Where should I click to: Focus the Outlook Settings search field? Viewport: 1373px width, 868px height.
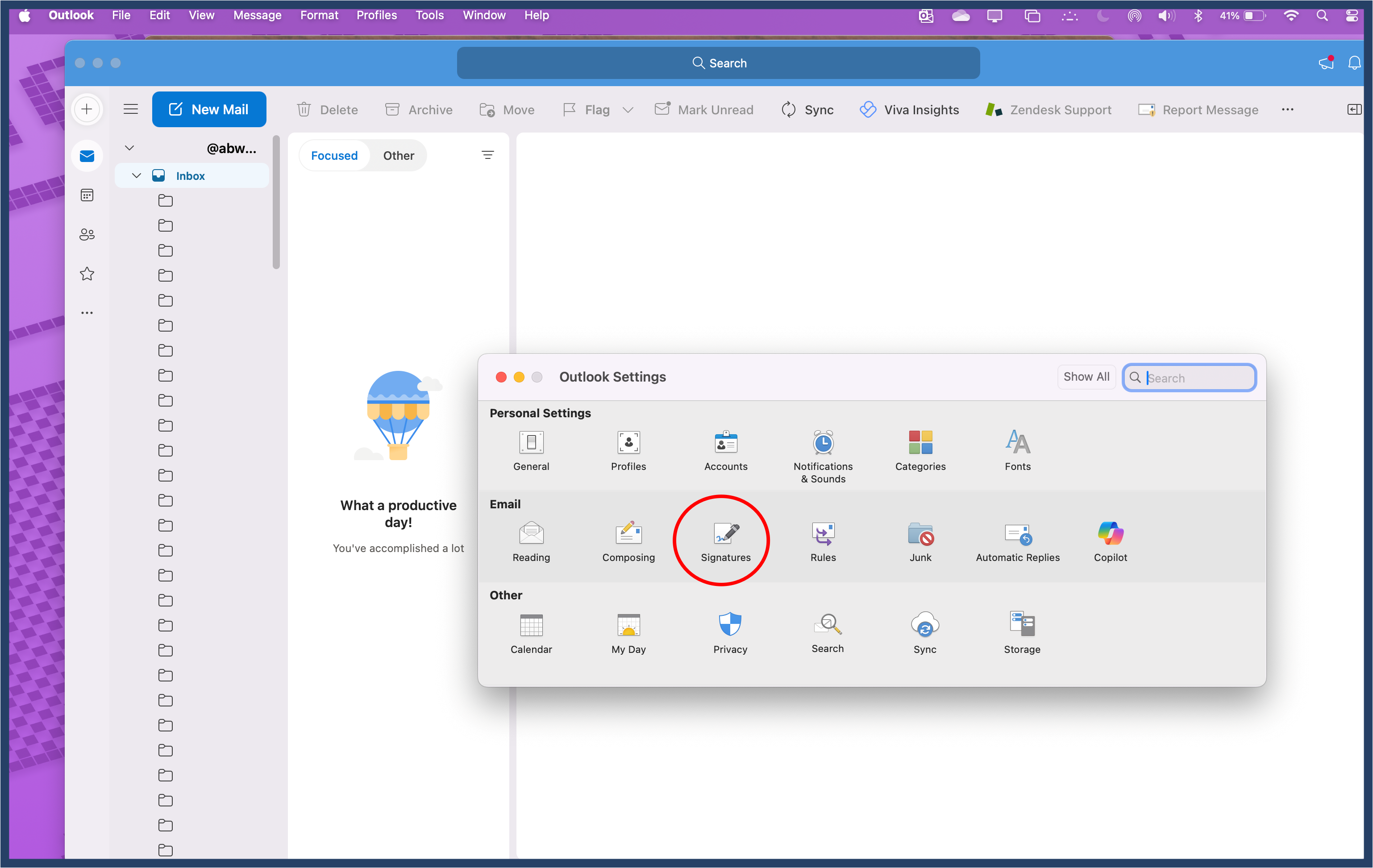point(1190,378)
